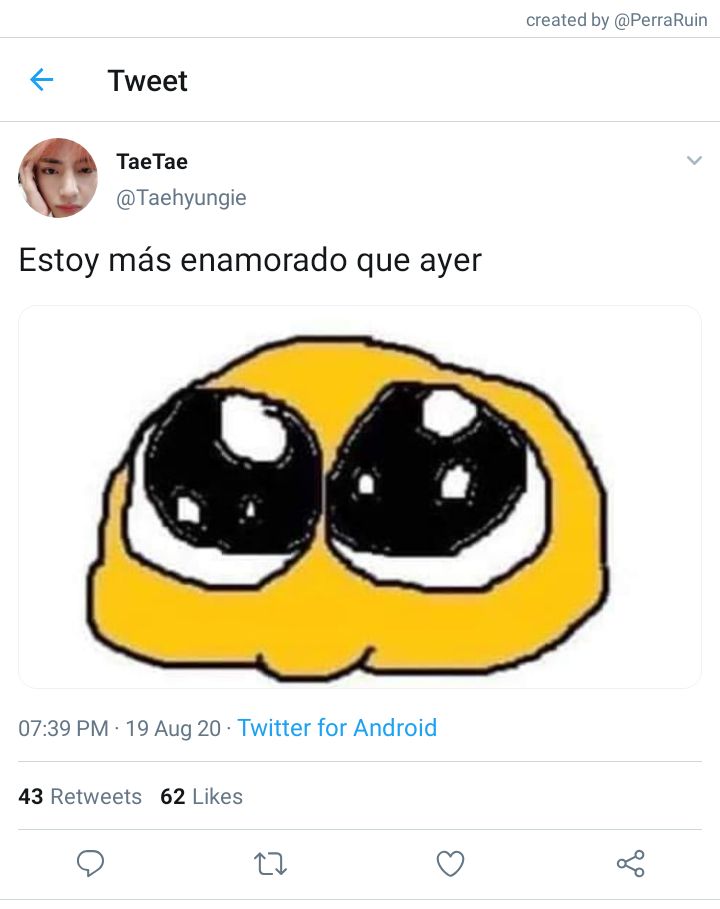Expand the tweet options chevron

click(694, 161)
